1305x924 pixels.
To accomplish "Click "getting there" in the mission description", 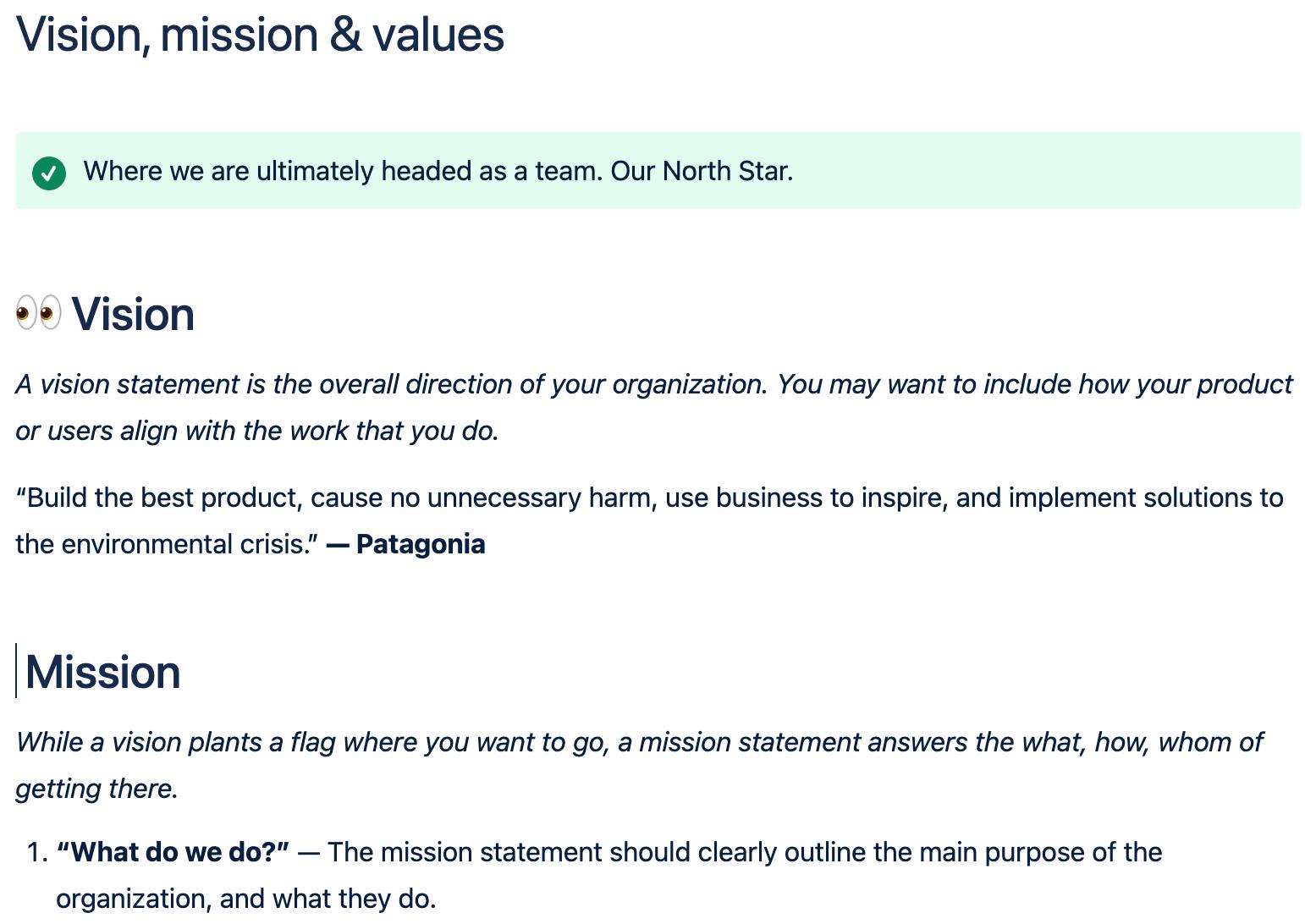I will [95, 789].
